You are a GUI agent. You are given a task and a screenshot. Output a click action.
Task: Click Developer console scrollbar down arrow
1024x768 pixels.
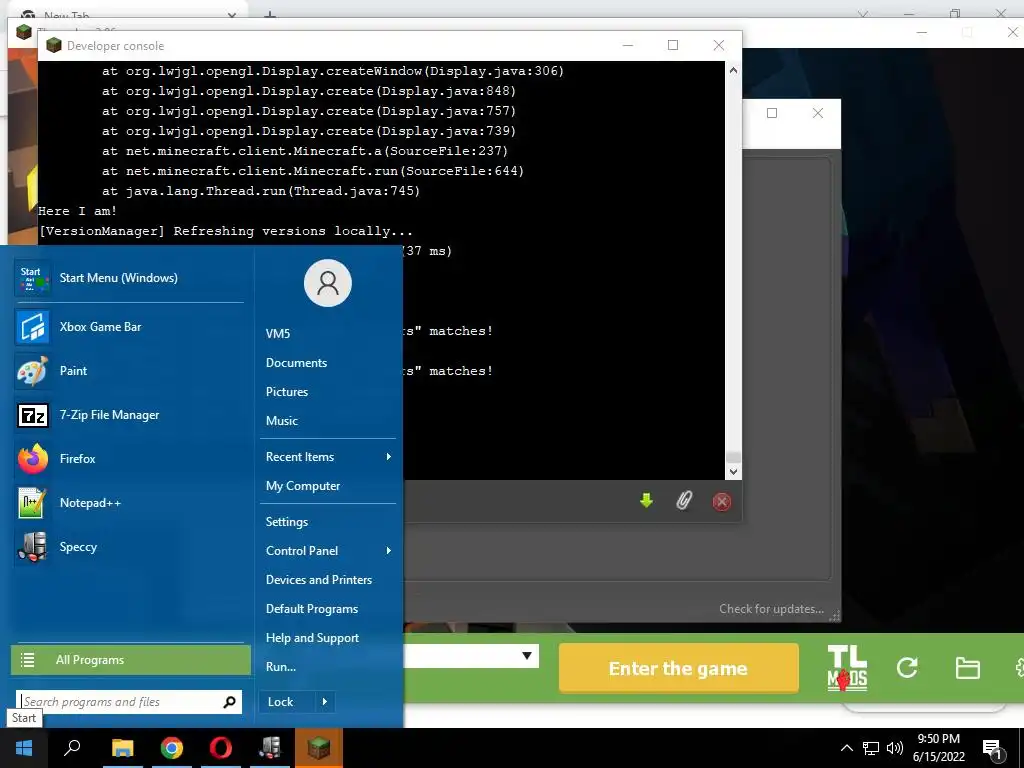pos(733,472)
